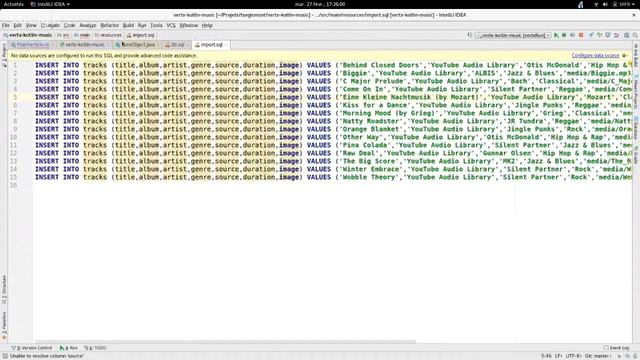Click the src breadcrumb folder
640x360 pixels.
point(63,35)
